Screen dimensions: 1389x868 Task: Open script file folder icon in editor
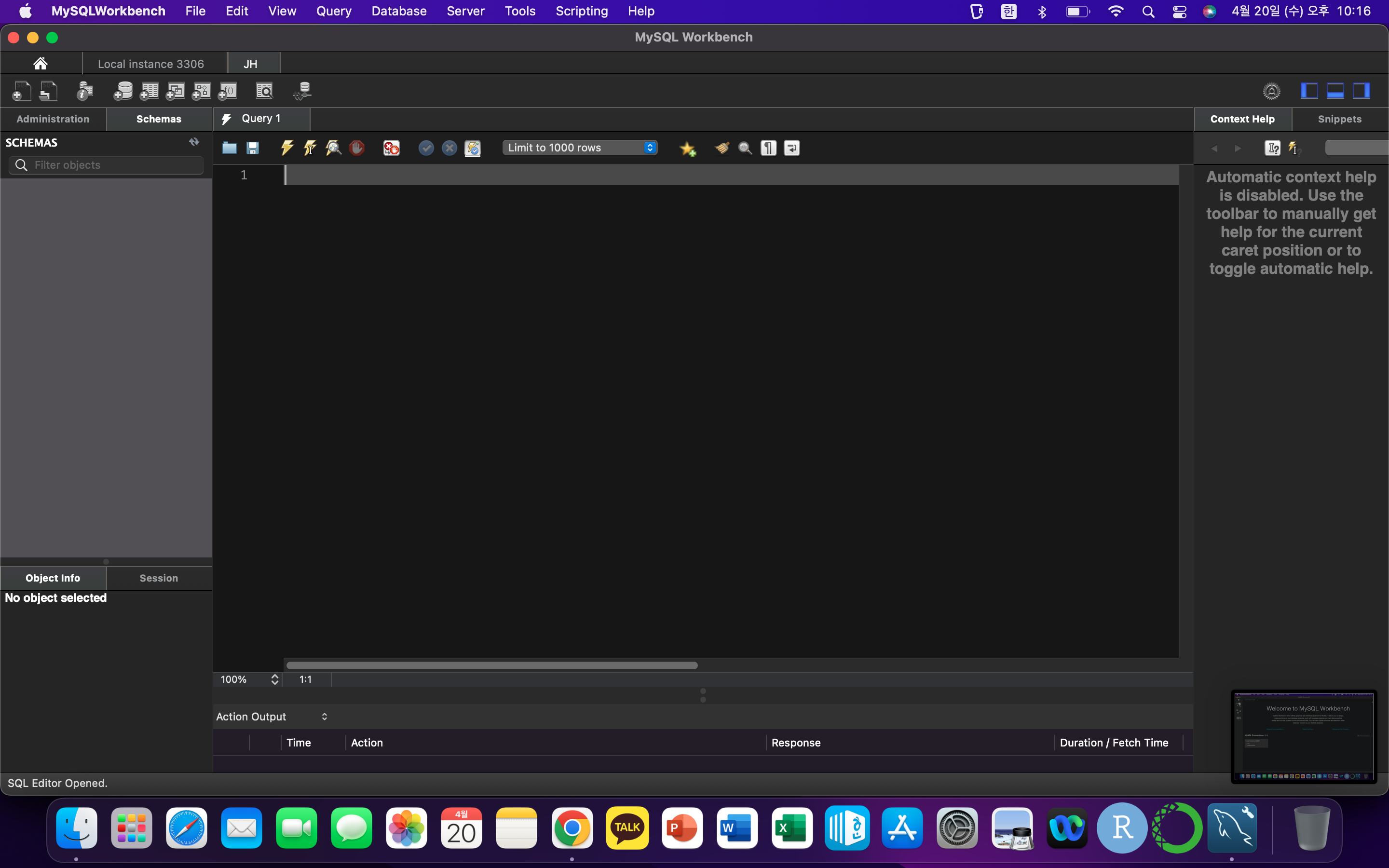click(x=230, y=148)
